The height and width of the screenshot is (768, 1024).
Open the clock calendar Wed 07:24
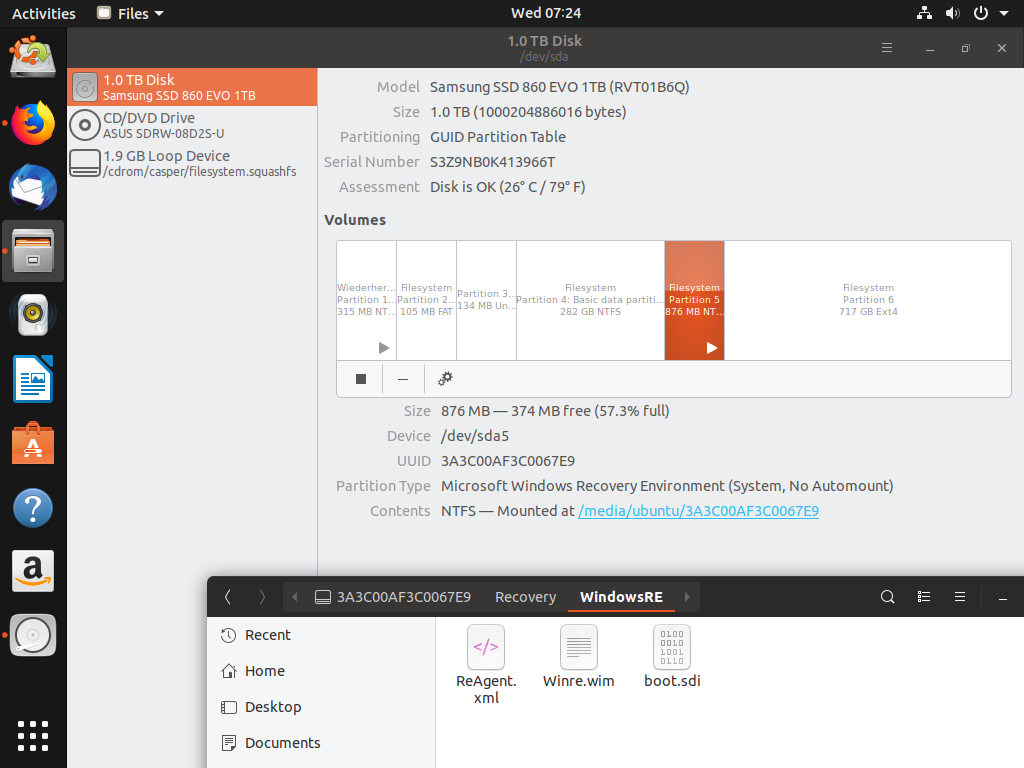point(546,13)
